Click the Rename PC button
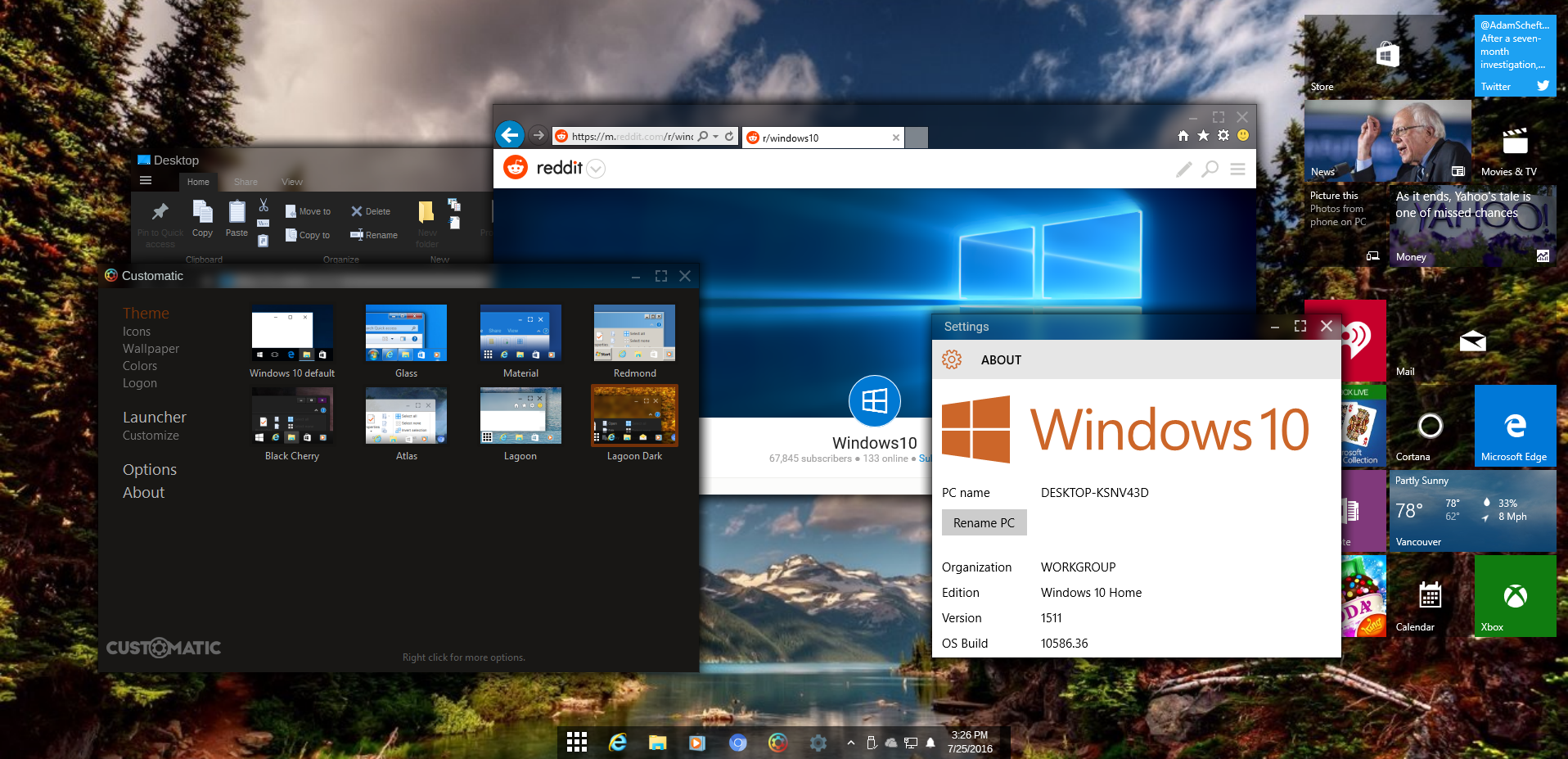Screen dimensions: 1568x759 (984, 523)
